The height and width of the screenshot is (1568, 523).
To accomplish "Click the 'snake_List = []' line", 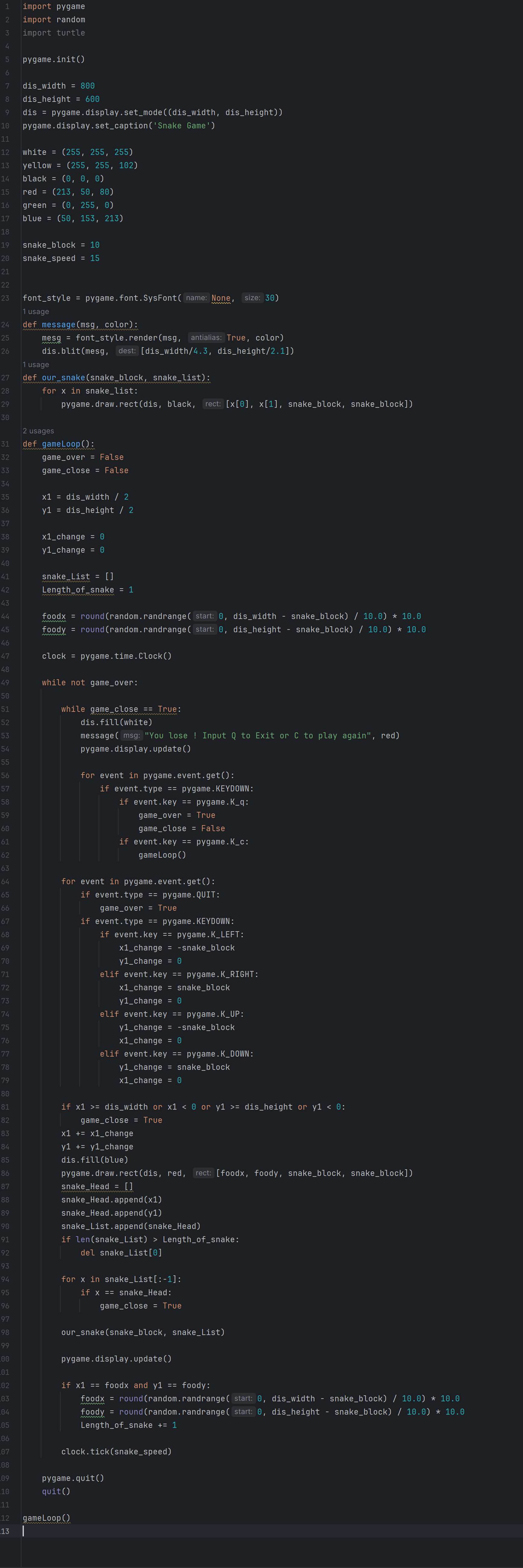I will point(78,577).
